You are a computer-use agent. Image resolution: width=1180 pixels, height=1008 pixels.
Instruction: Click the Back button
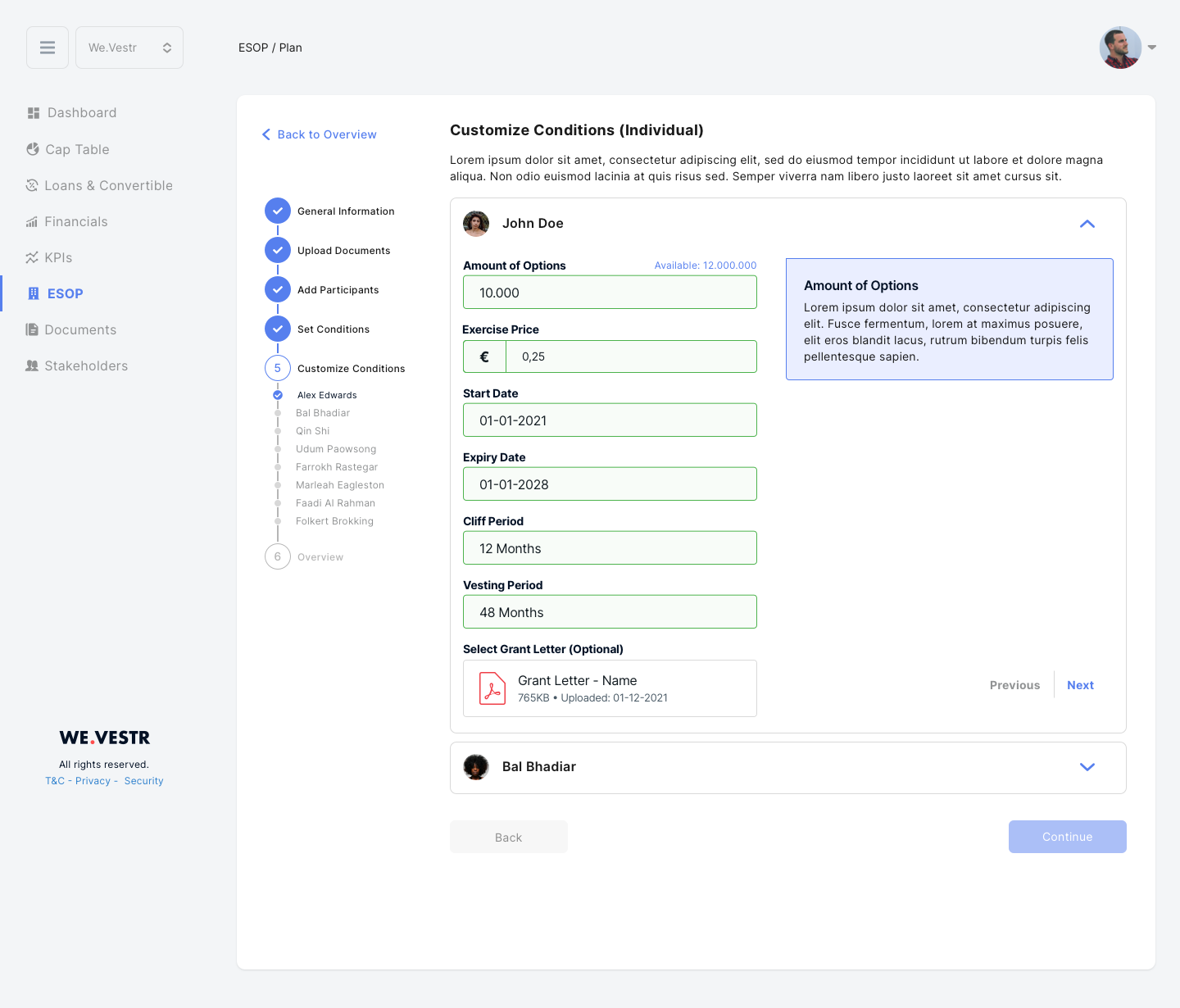[x=509, y=837]
